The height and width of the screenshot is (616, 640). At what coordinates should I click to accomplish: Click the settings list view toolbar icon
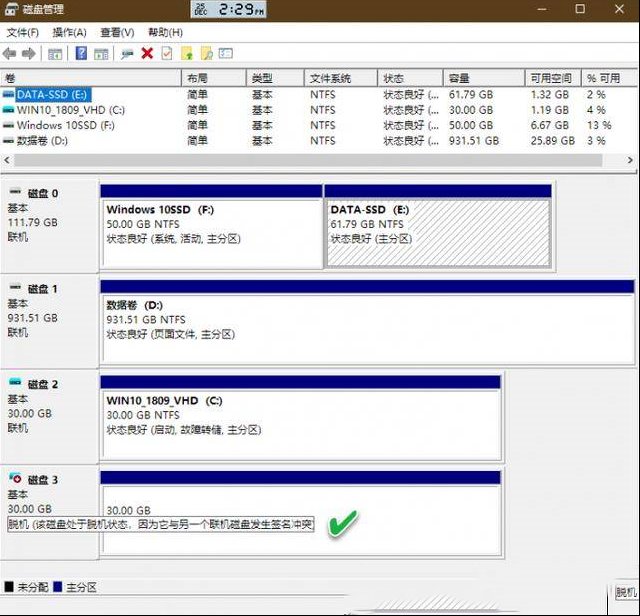226,53
